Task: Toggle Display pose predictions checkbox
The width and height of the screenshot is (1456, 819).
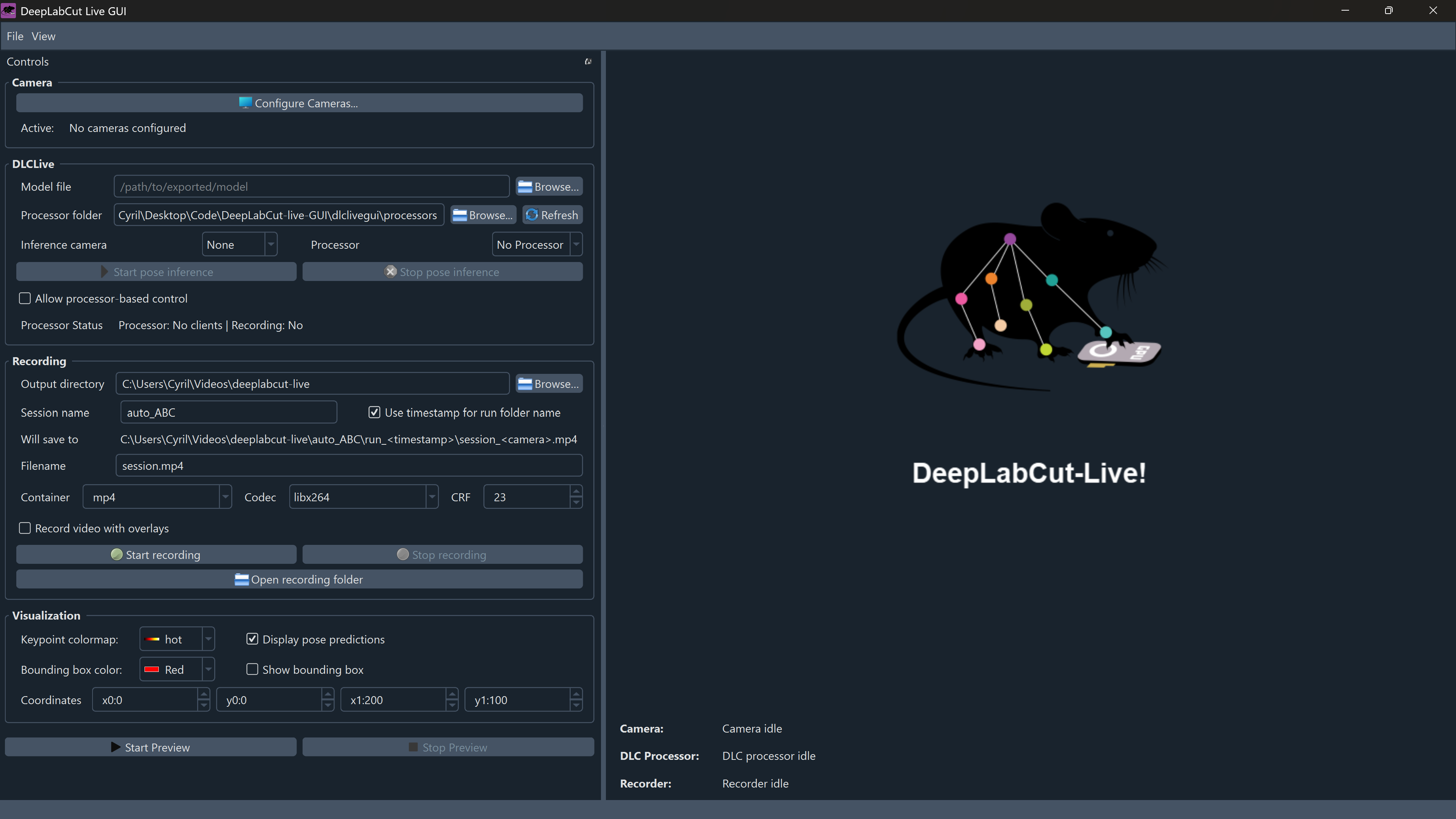Action: 252,639
